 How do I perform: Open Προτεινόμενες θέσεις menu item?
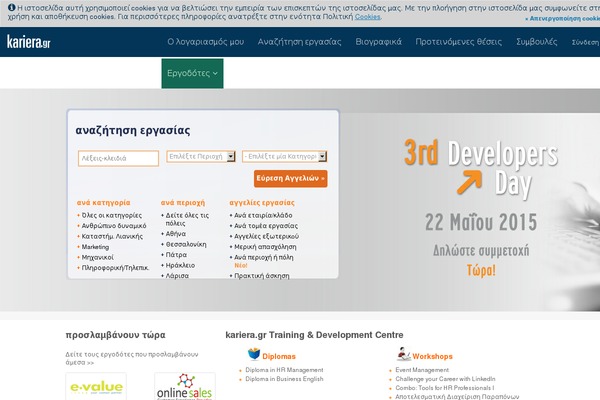458,42
